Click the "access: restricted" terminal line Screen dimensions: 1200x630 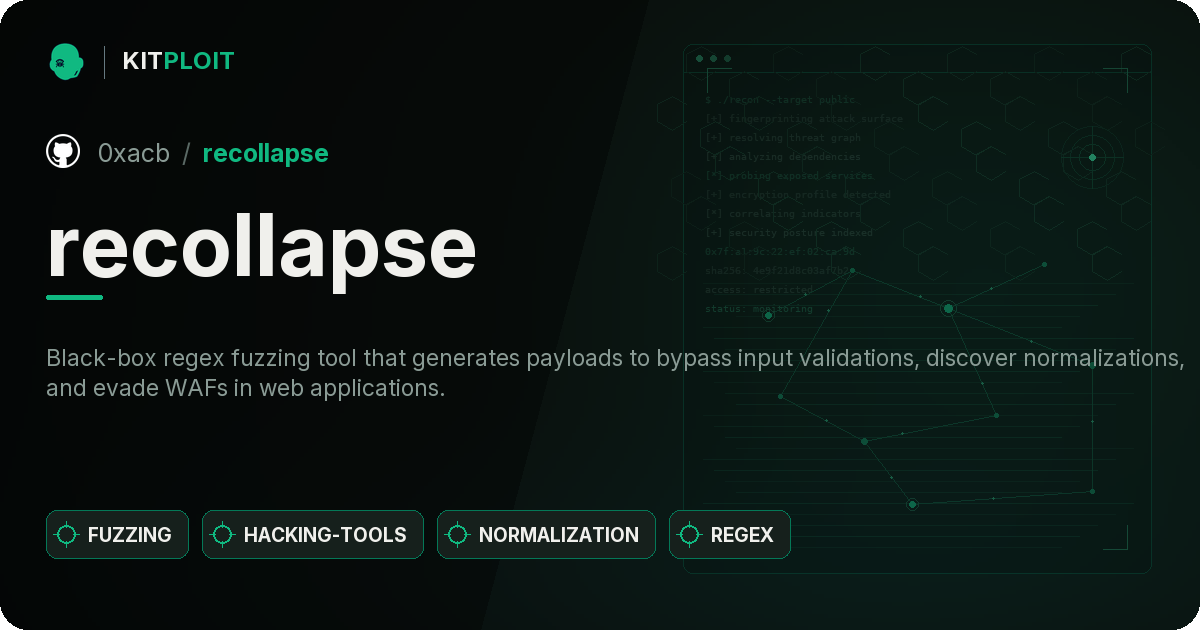pos(759,290)
